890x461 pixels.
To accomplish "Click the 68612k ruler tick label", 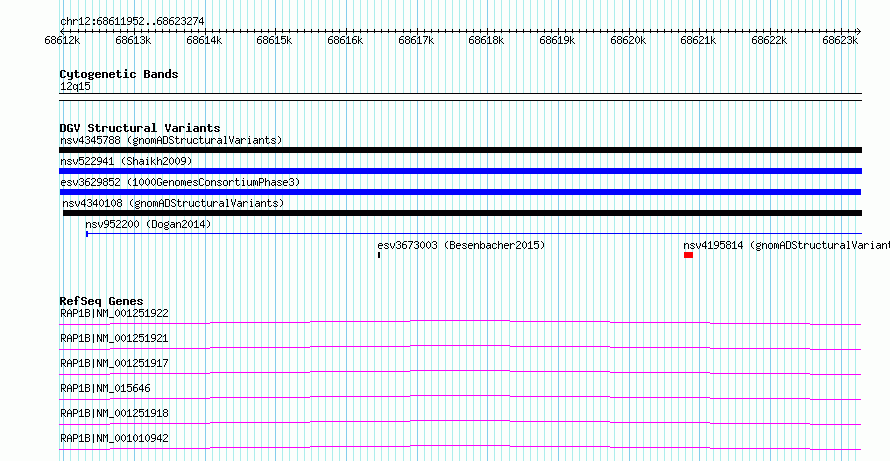I will (62, 40).
